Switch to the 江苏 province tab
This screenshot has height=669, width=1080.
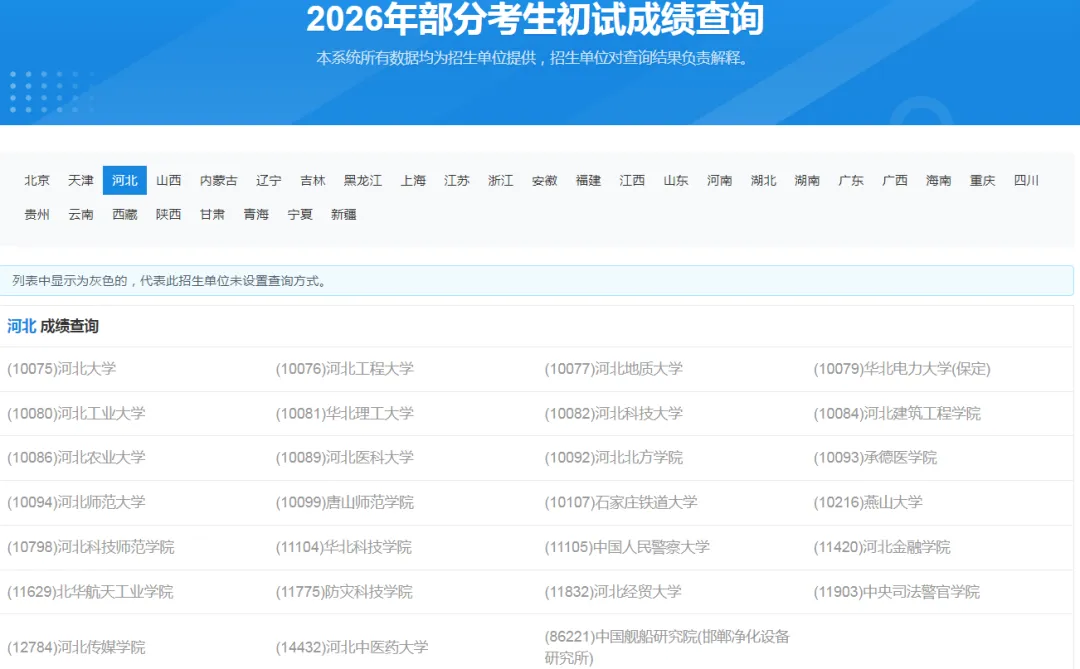click(457, 181)
